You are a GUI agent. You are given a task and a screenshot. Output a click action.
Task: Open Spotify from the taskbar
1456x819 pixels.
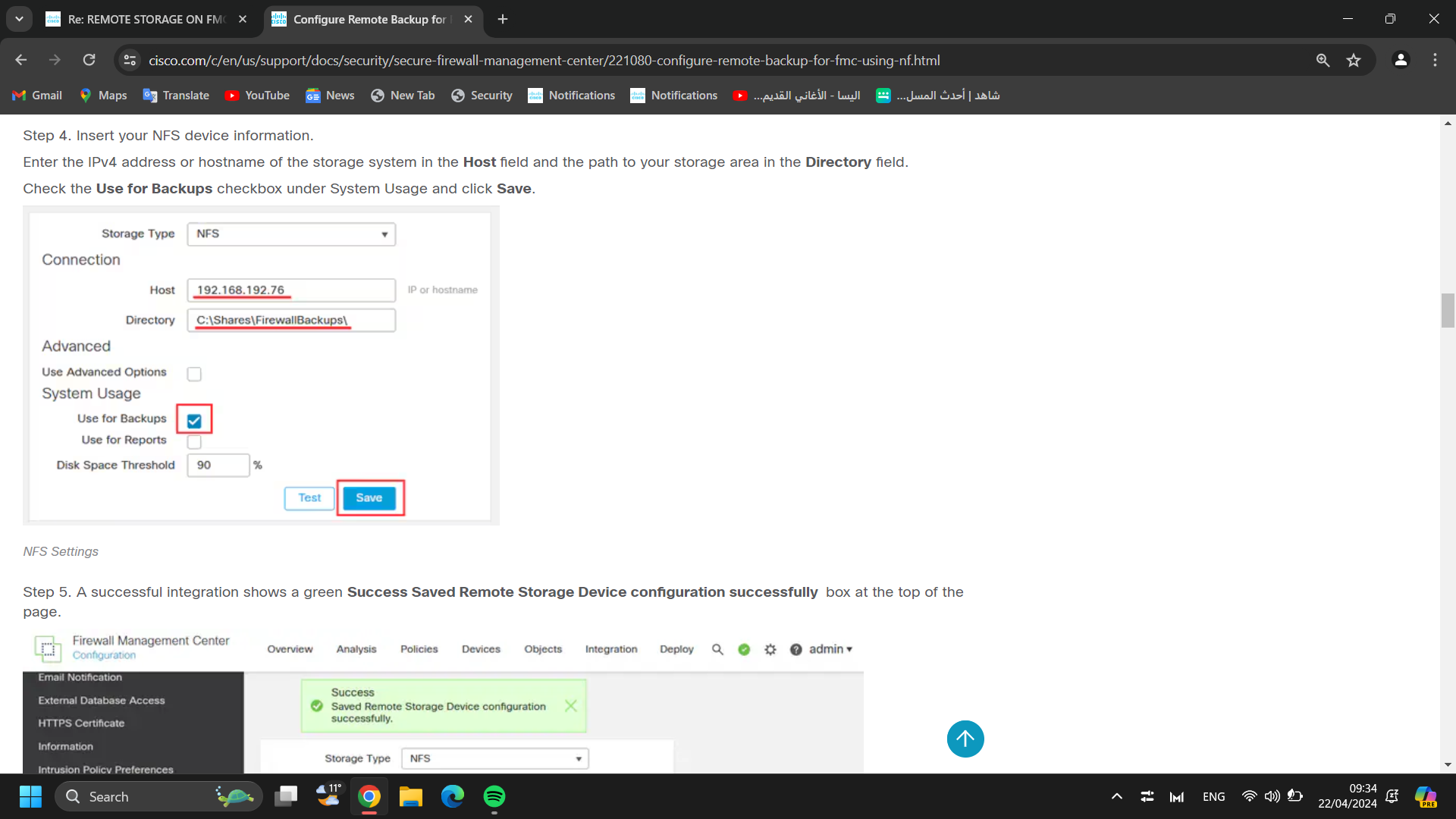click(x=494, y=796)
